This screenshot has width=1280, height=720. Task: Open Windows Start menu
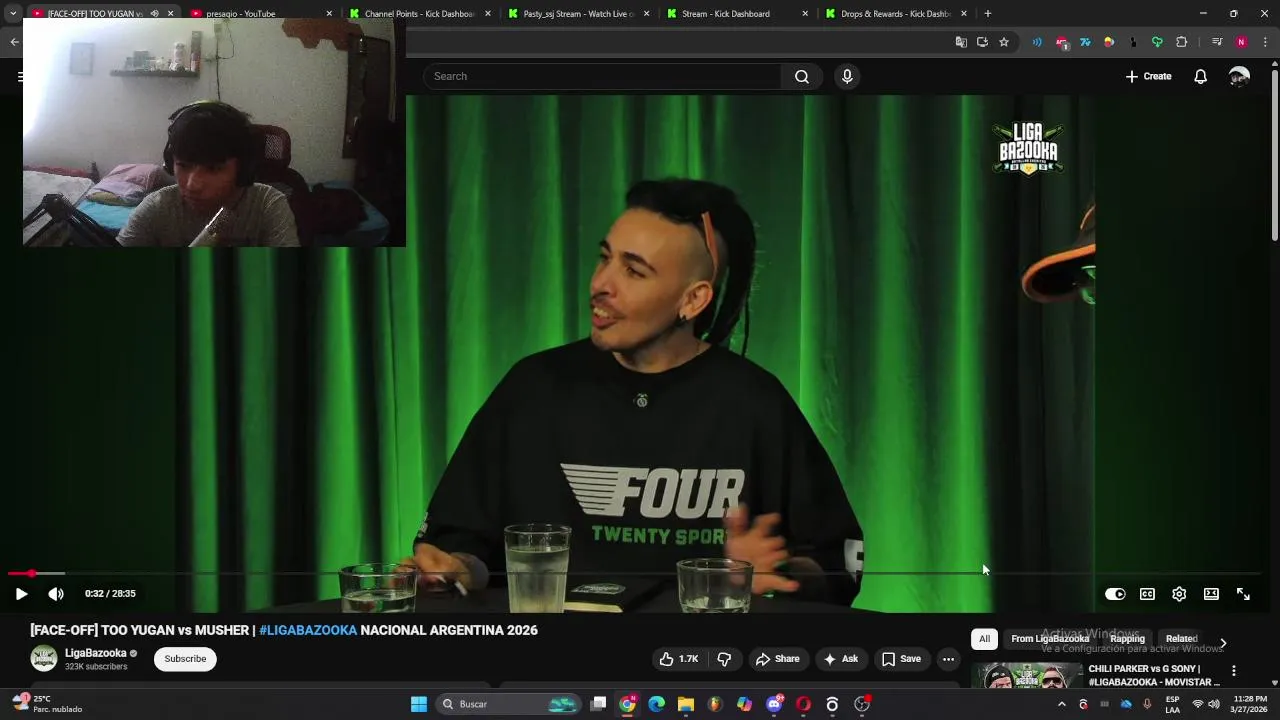click(419, 704)
